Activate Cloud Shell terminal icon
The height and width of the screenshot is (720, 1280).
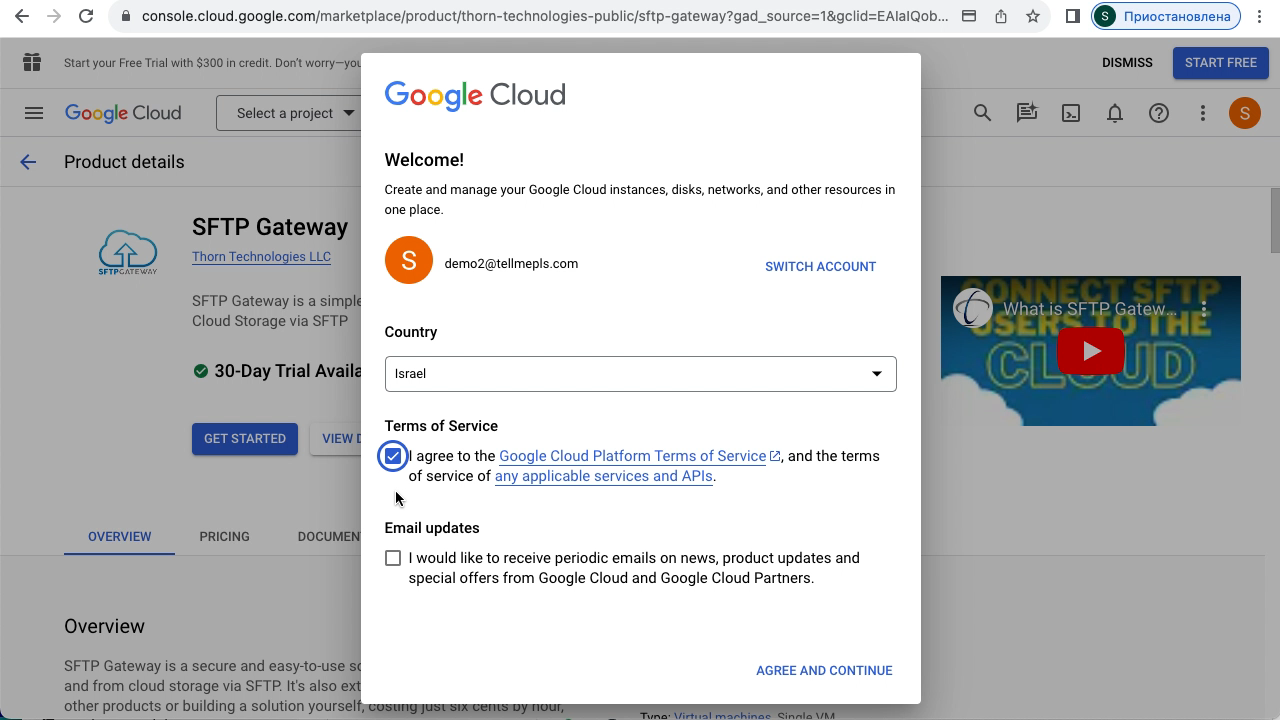[1070, 113]
